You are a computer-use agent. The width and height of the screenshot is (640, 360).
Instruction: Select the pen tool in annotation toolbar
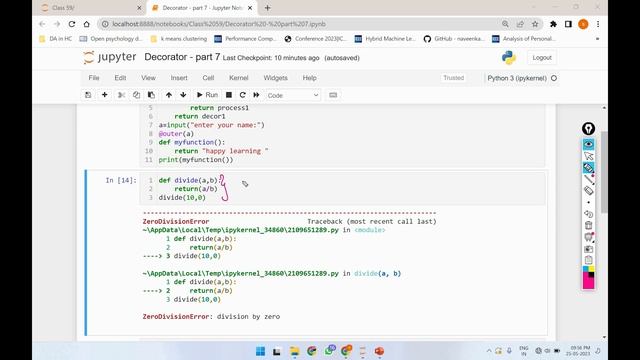click(588, 167)
